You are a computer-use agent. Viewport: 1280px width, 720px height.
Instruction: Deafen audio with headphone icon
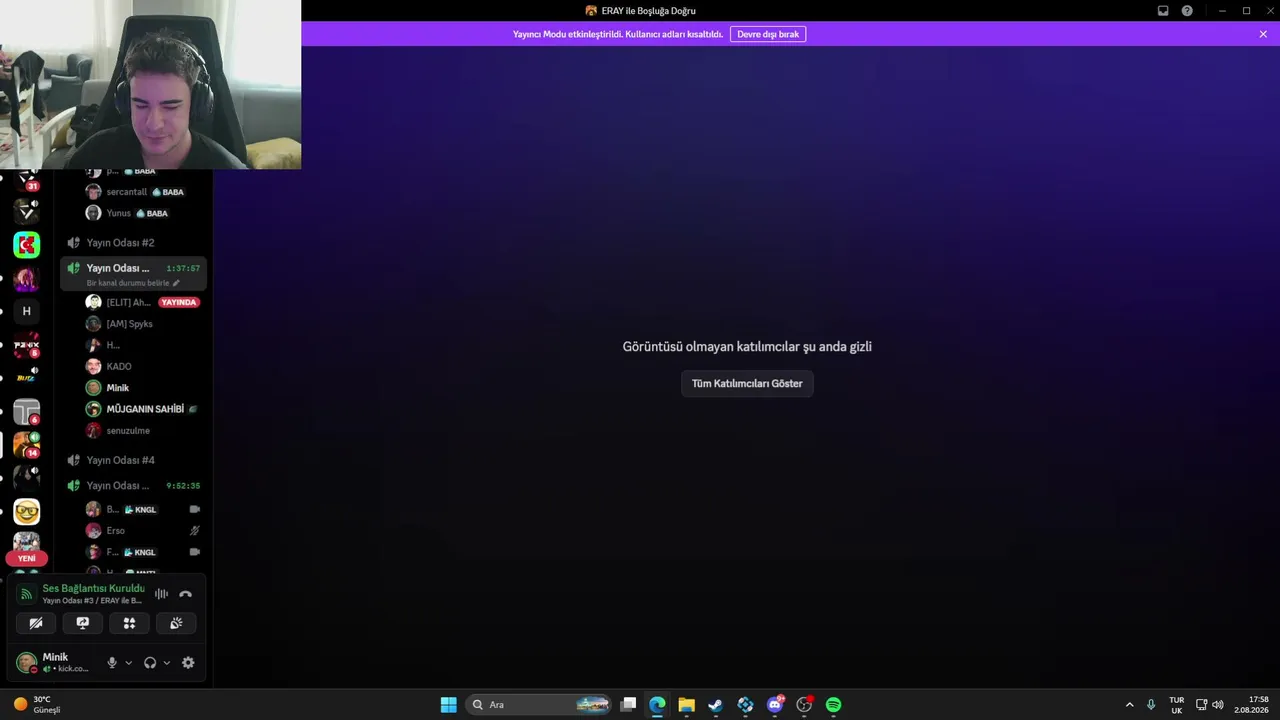pyautogui.click(x=150, y=663)
